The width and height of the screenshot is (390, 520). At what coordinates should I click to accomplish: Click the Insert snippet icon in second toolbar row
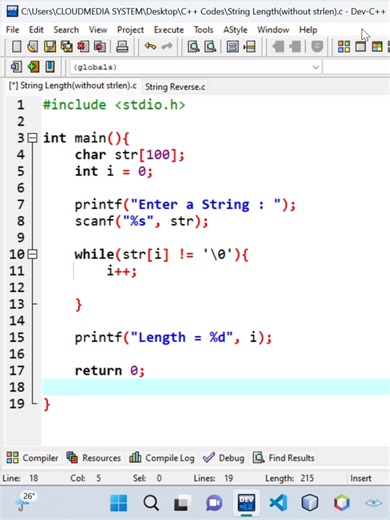point(16,67)
